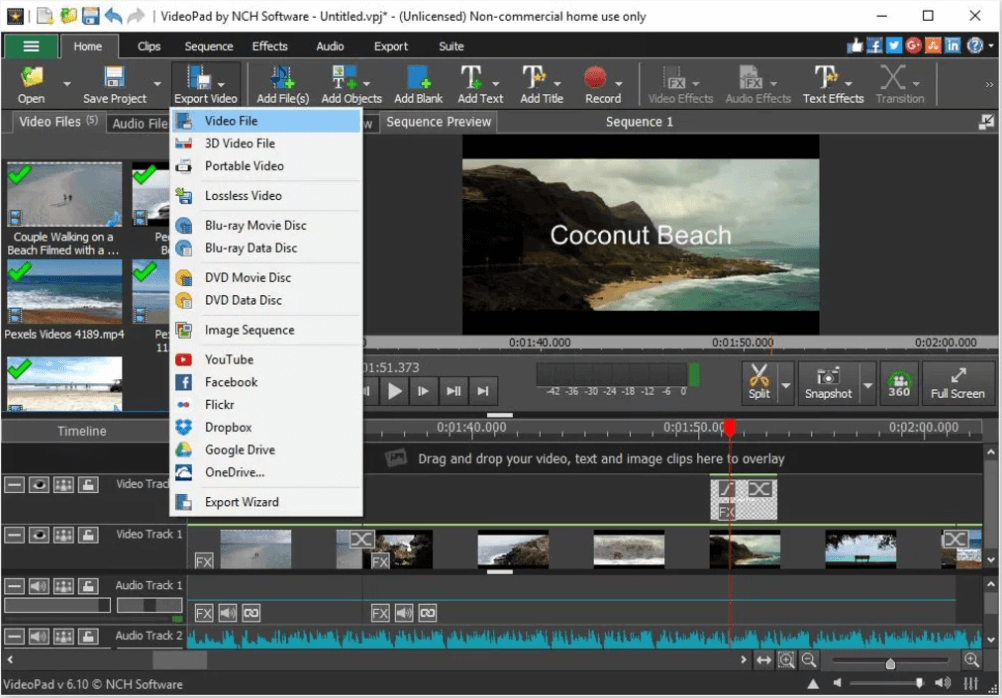Switch to the Effects ribbon tab

pos(270,46)
